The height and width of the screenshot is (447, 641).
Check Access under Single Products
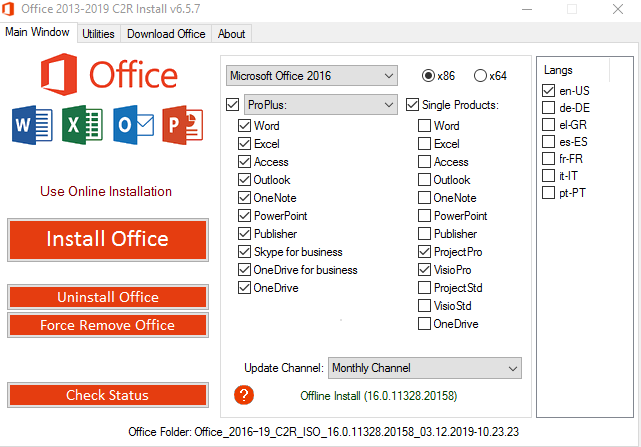(424, 162)
